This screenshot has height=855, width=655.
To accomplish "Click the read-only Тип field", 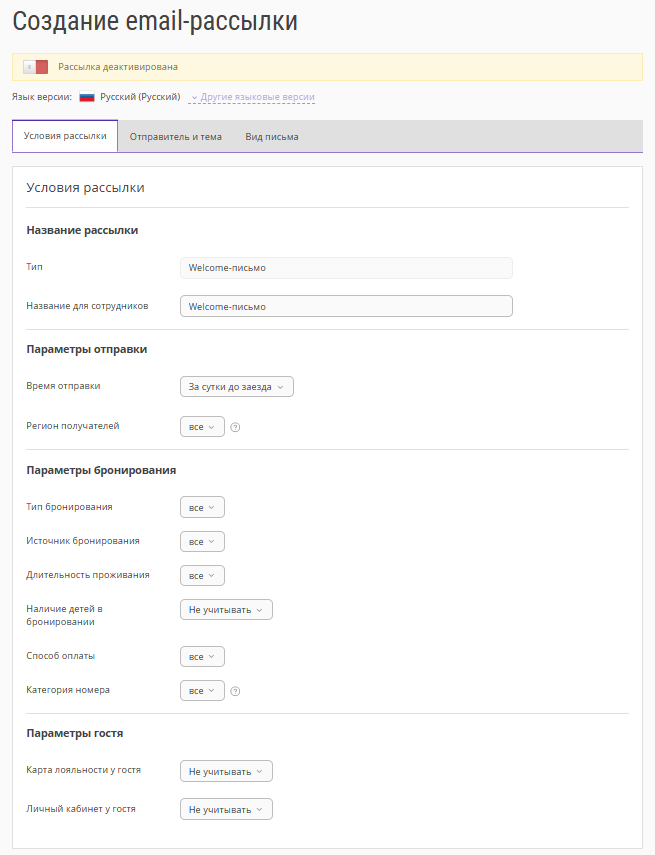I will tap(346, 267).
